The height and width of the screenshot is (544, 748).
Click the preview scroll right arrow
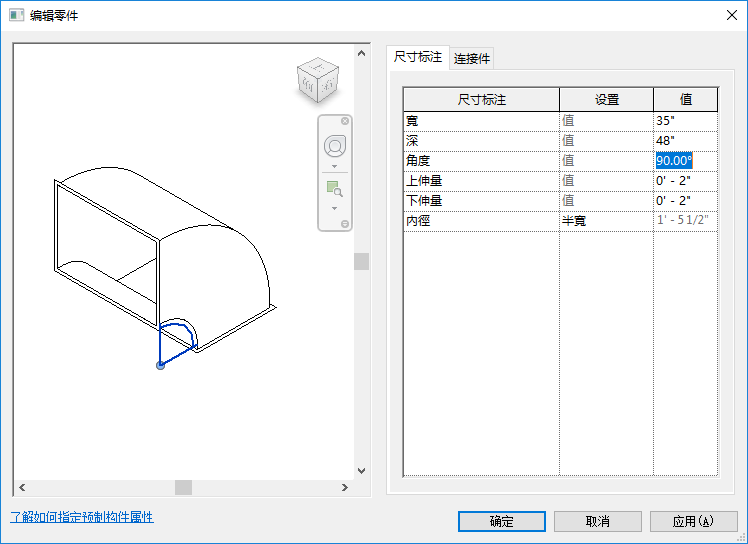[345, 487]
